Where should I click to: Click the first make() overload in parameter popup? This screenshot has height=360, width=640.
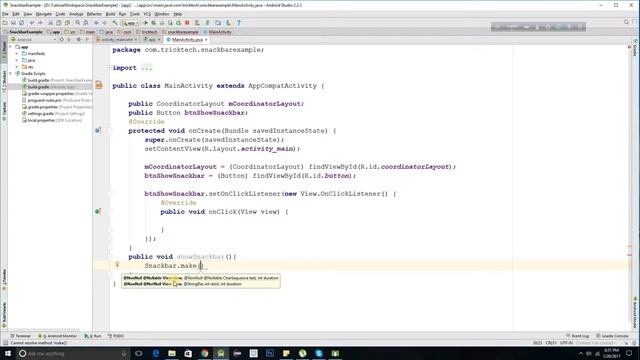point(200,278)
